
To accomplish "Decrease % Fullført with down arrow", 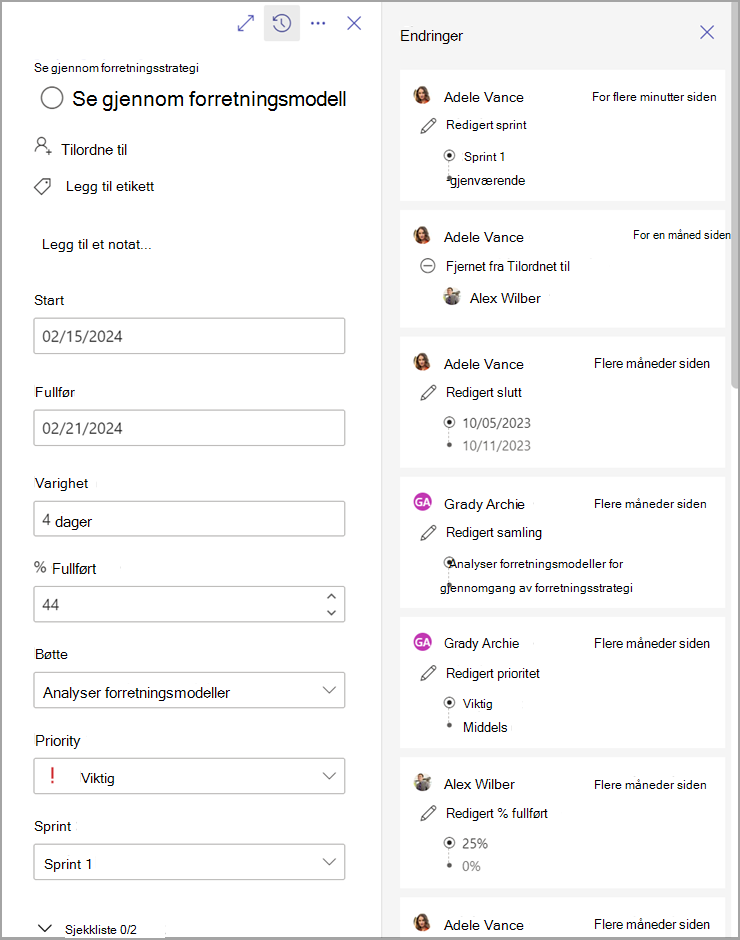I will (x=332, y=613).
